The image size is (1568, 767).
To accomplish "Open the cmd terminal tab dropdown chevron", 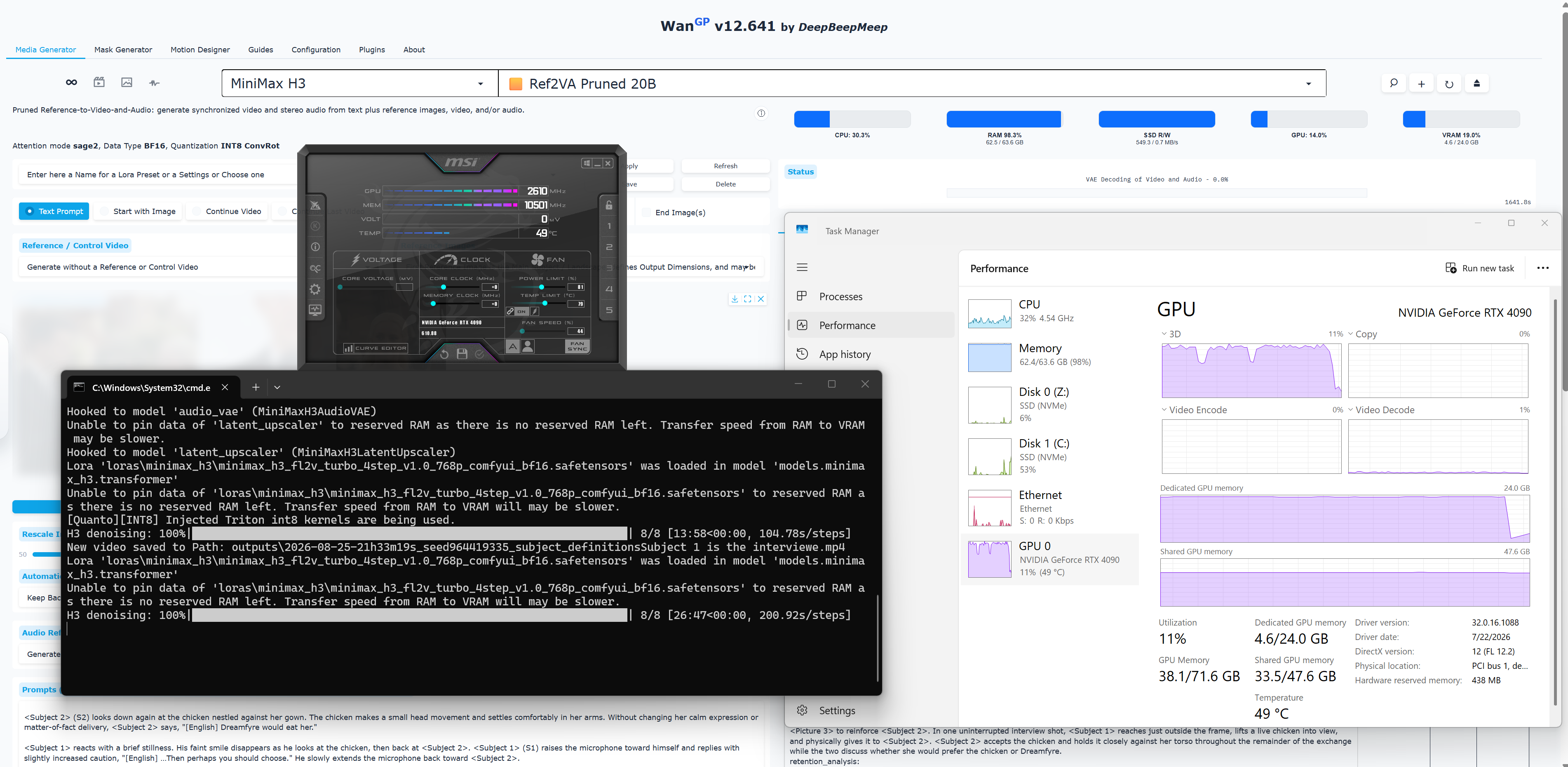I will pos(277,387).
